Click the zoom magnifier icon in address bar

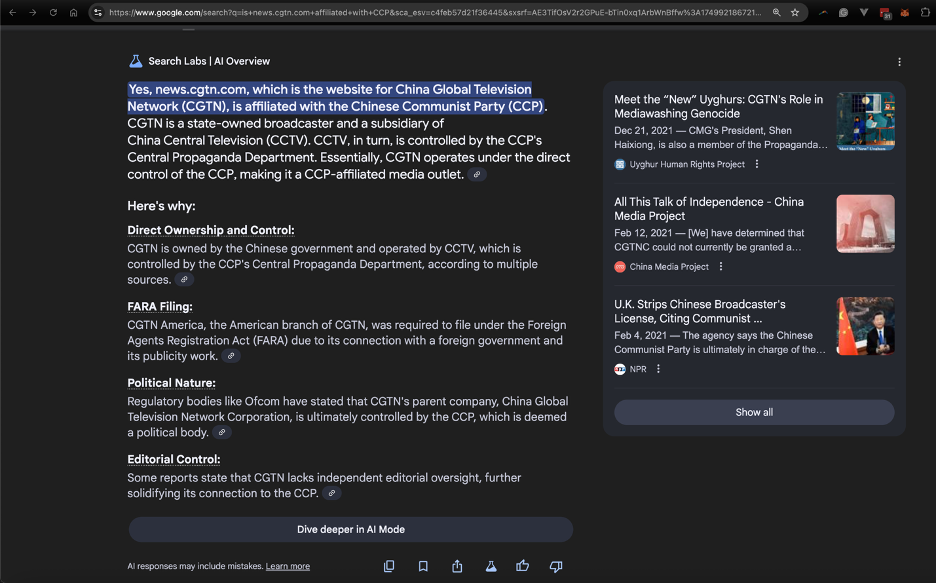pyautogui.click(x=776, y=13)
